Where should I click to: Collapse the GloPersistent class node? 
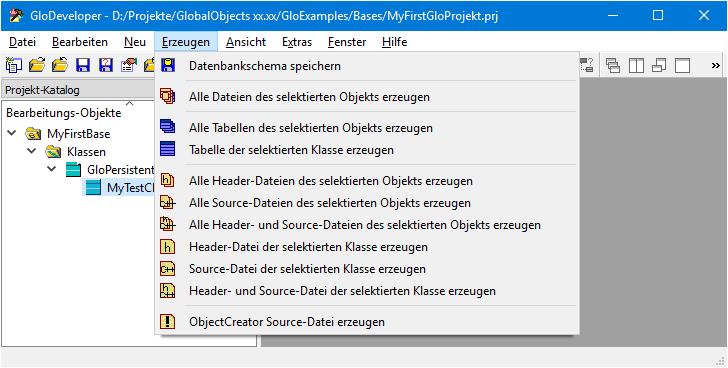pos(52,169)
